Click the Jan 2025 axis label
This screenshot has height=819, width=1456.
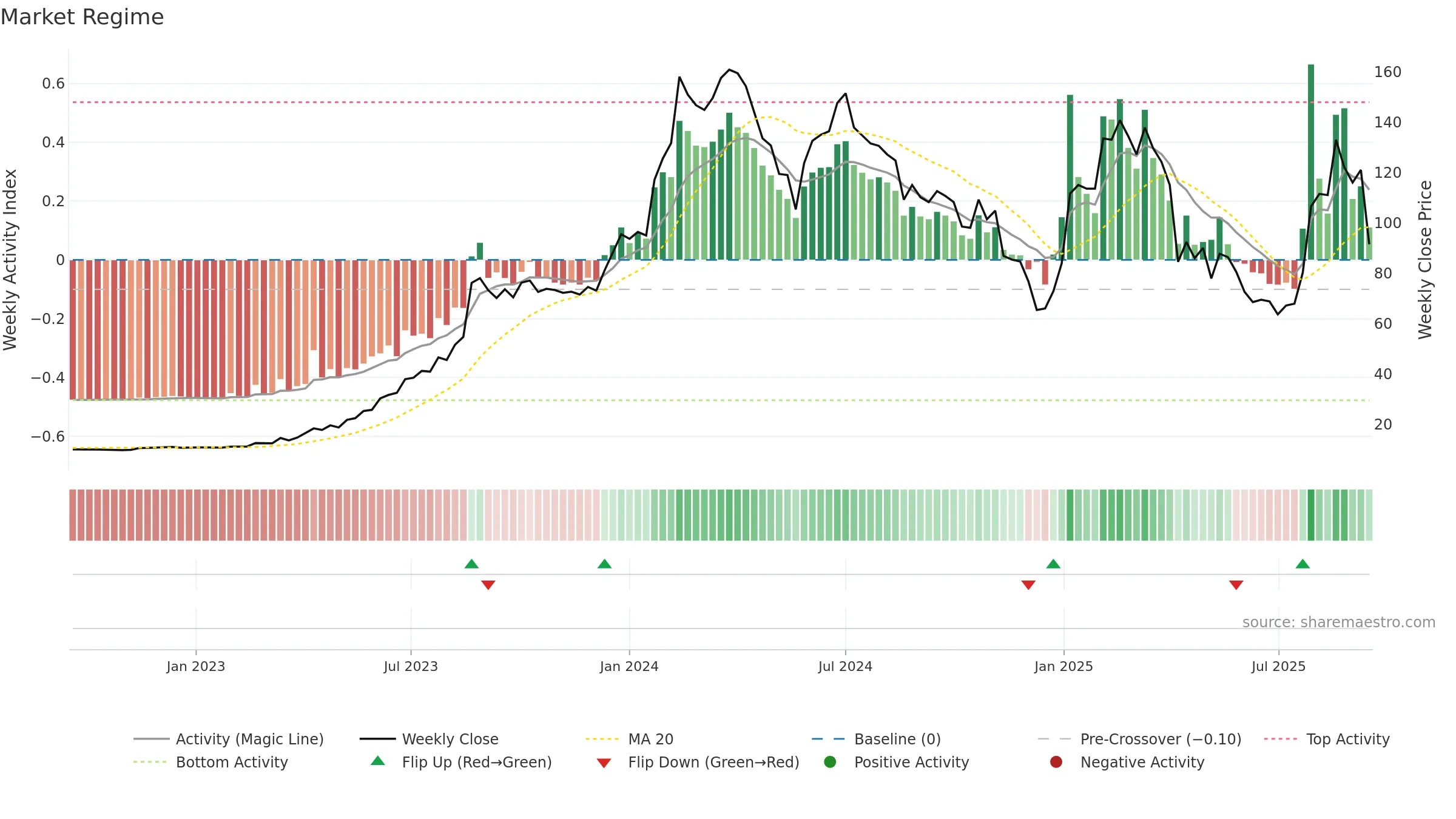click(x=1063, y=666)
